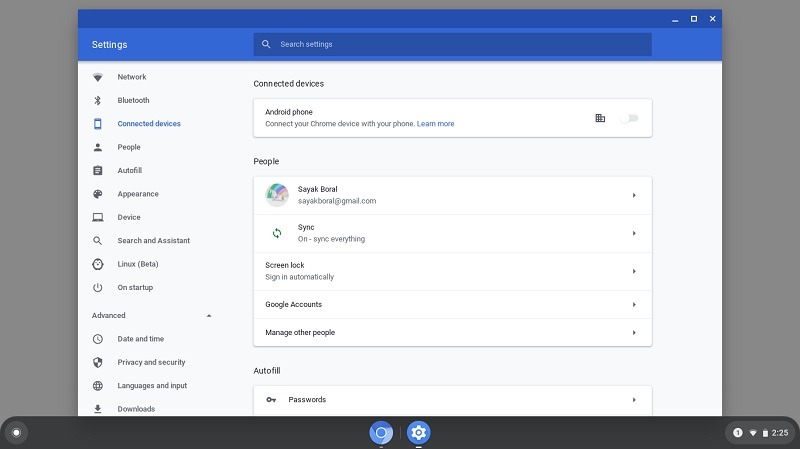Click the Network wifi icon in sidebar
Screen dimensions: 800x449
coord(97,77)
